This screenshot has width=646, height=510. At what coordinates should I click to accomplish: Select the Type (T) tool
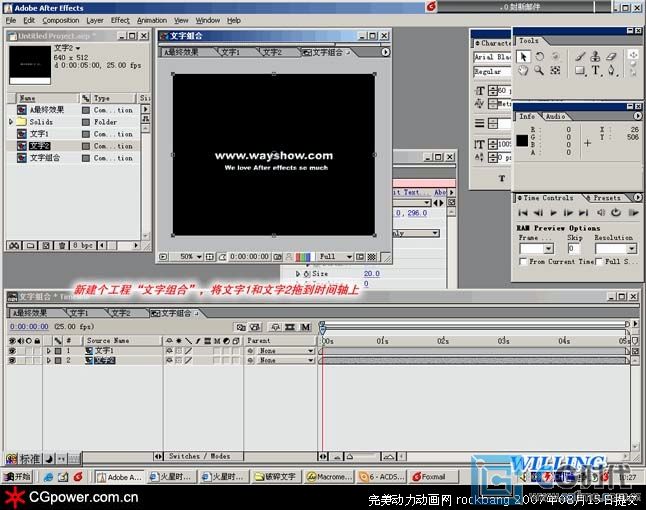click(x=596, y=70)
